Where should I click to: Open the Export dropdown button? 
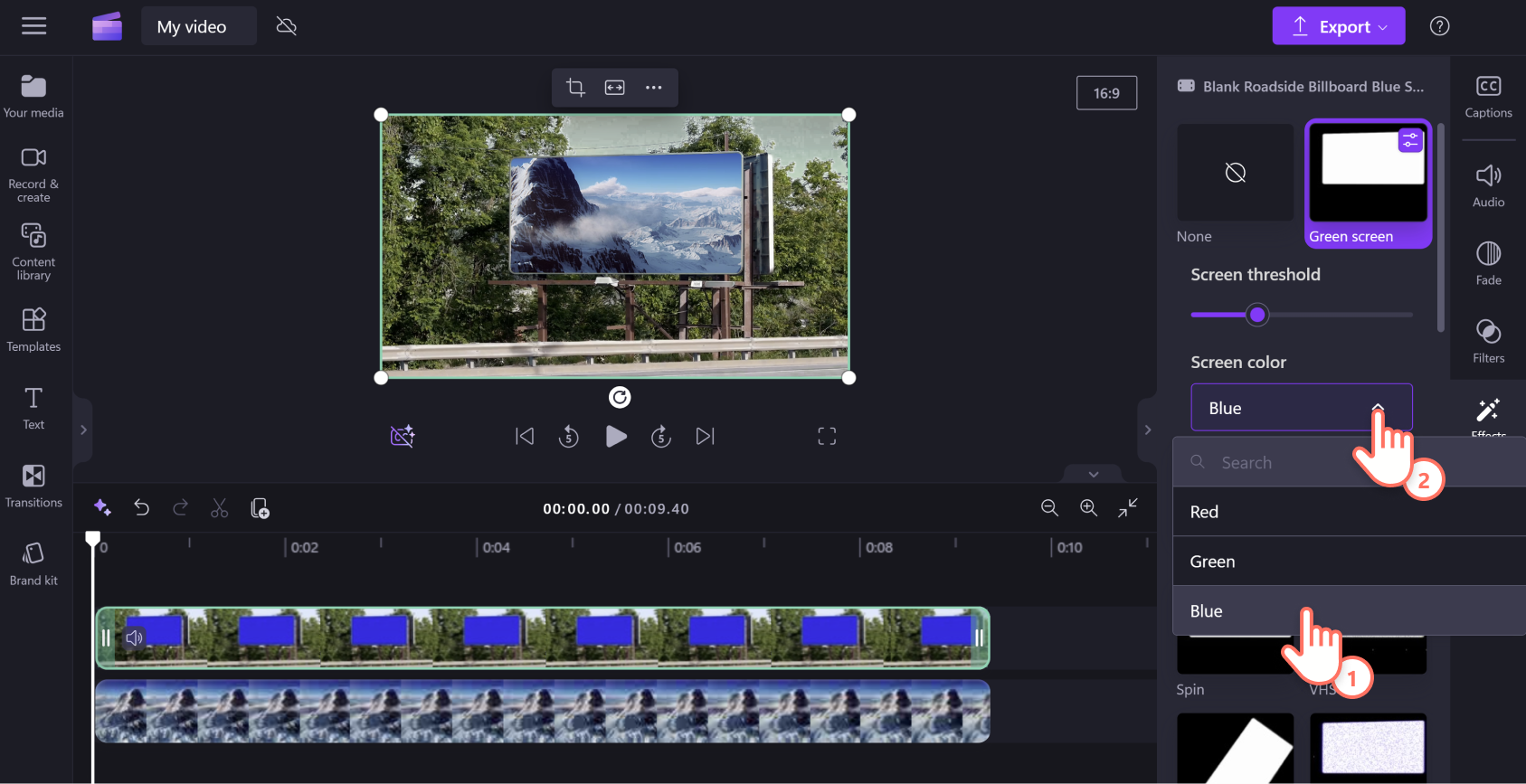coord(1339,26)
